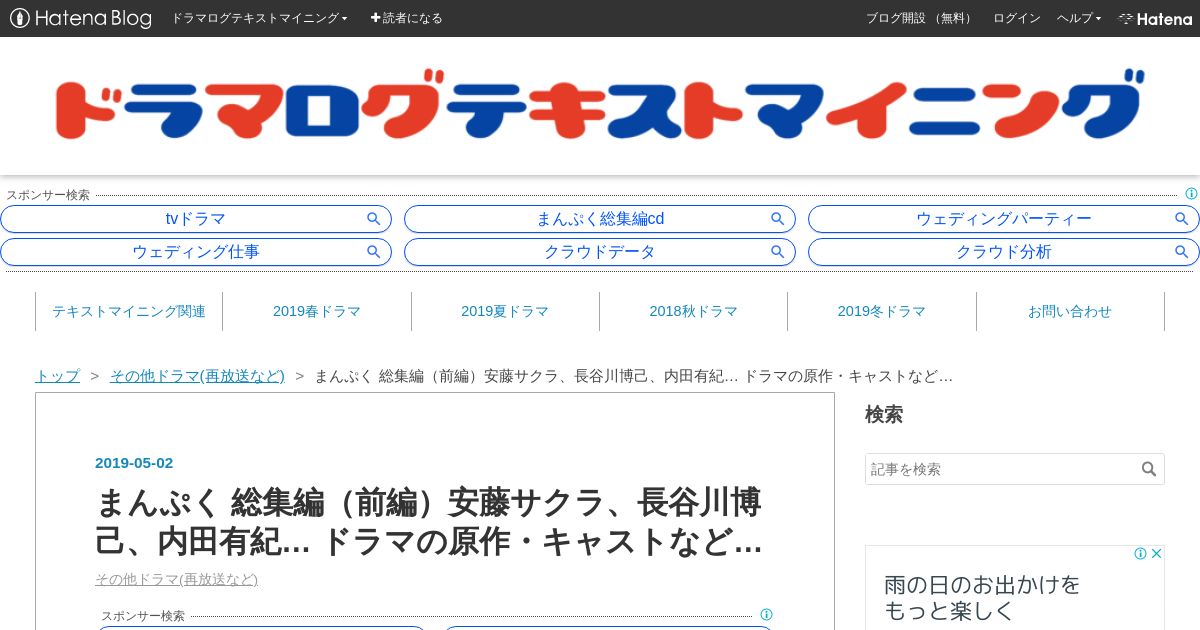Close the sidebar ad with X
Viewport: 1200px width, 630px height.
click(1156, 553)
